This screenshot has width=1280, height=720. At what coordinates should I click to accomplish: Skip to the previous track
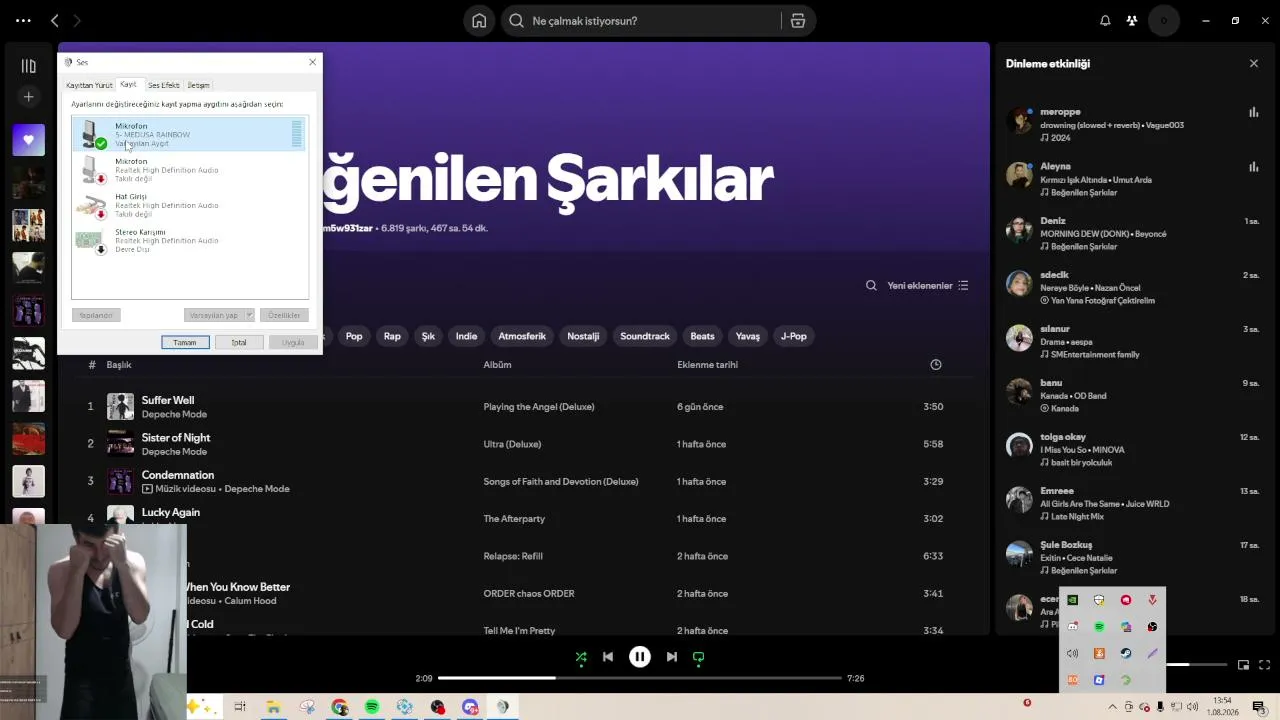pos(608,657)
